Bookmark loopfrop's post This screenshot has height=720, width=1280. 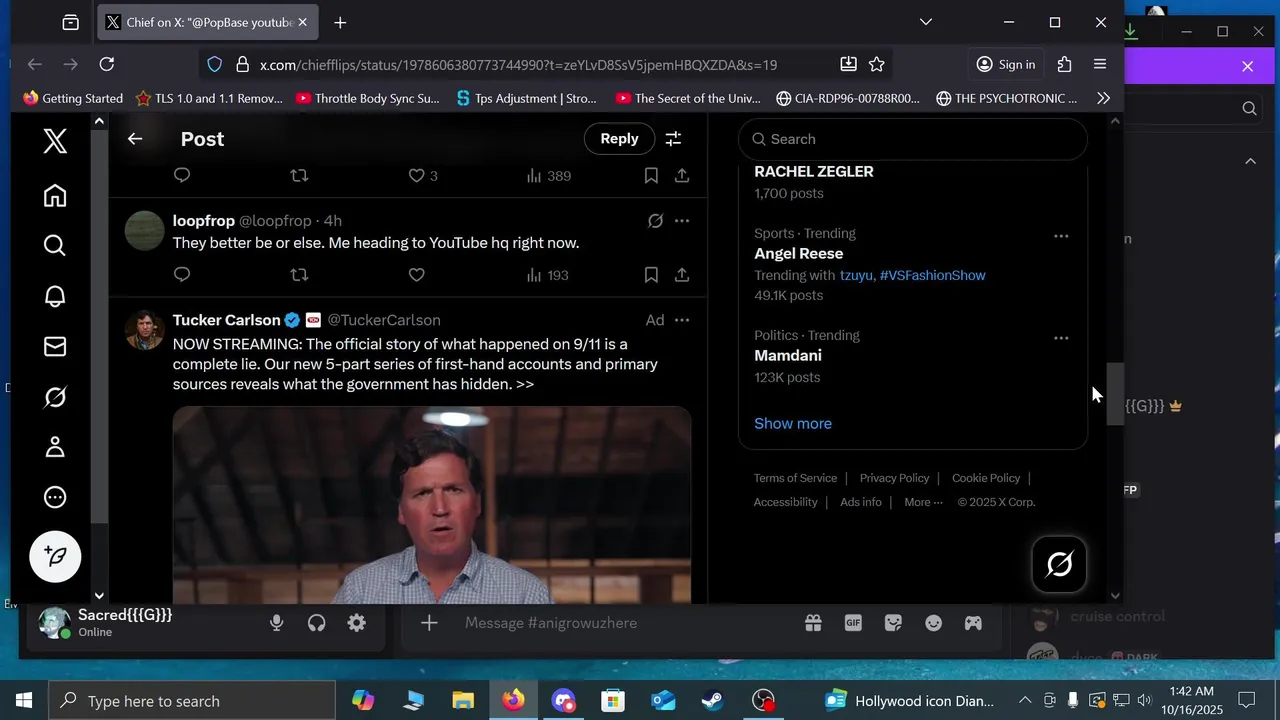[651, 275]
